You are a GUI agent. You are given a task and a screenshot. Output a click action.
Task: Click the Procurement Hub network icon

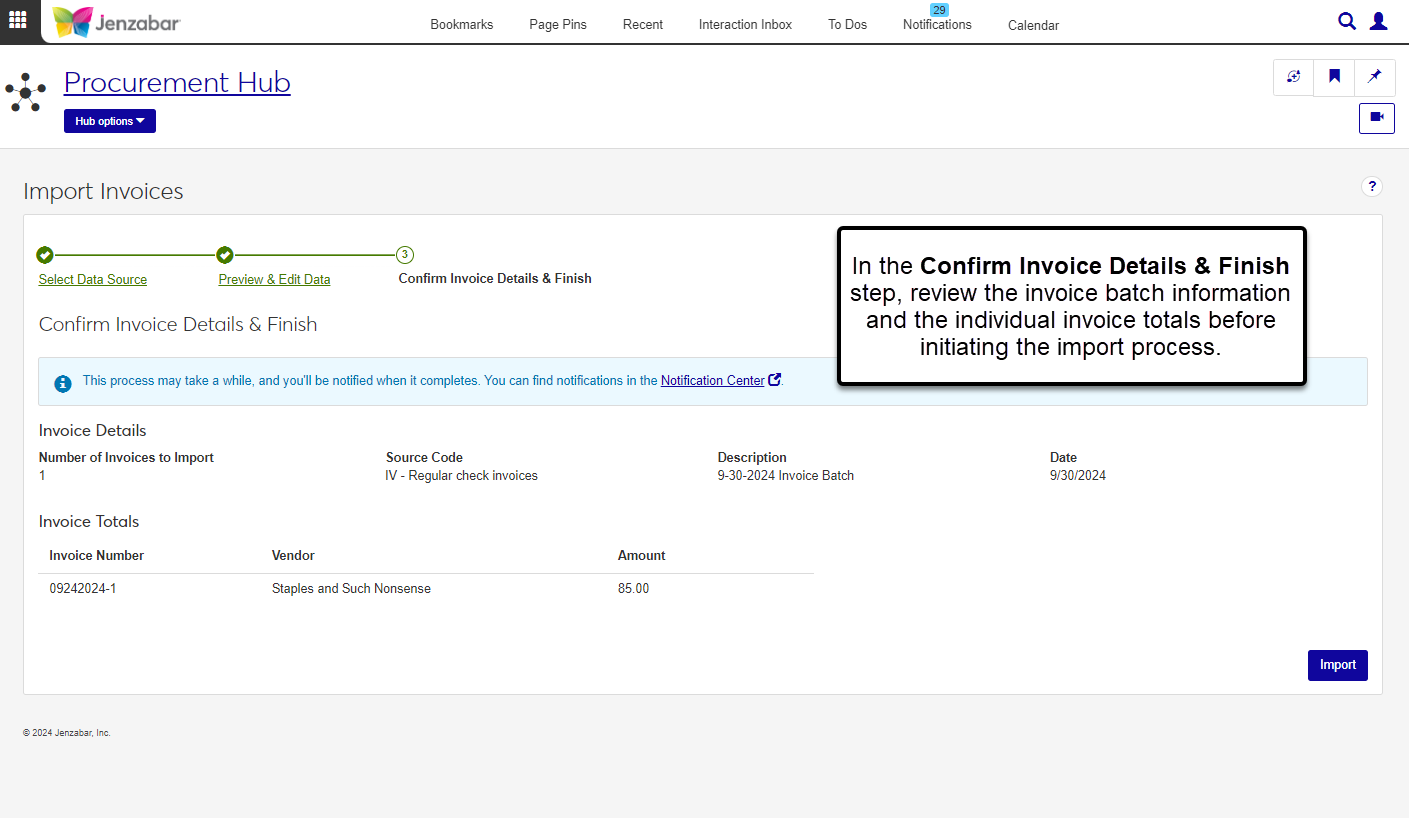click(25, 93)
